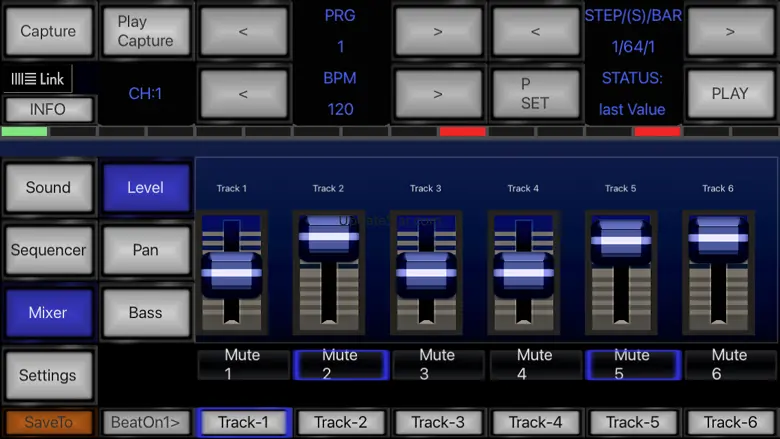Toggle Mute 5 for Track 5
The image size is (780, 439).
[632, 364]
